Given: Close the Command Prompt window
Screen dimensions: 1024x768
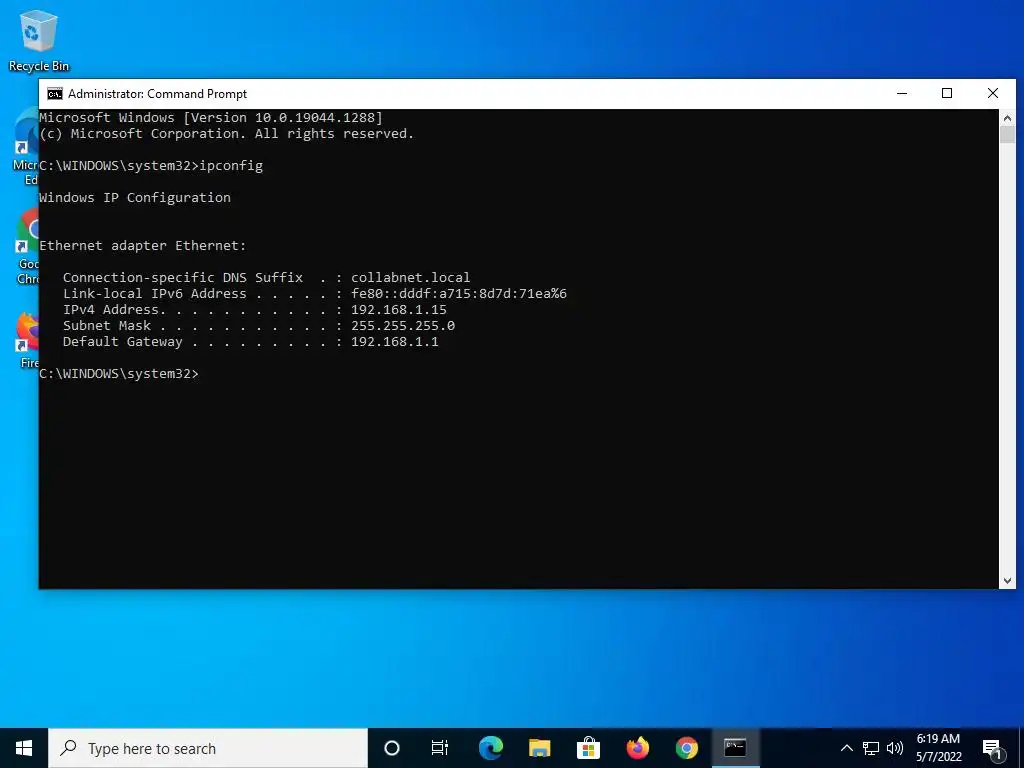Looking at the screenshot, I should tap(993, 93).
